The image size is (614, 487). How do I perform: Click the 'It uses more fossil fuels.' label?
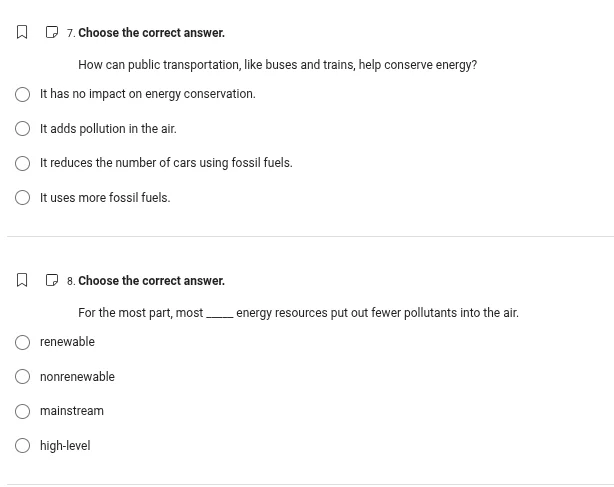(105, 198)
